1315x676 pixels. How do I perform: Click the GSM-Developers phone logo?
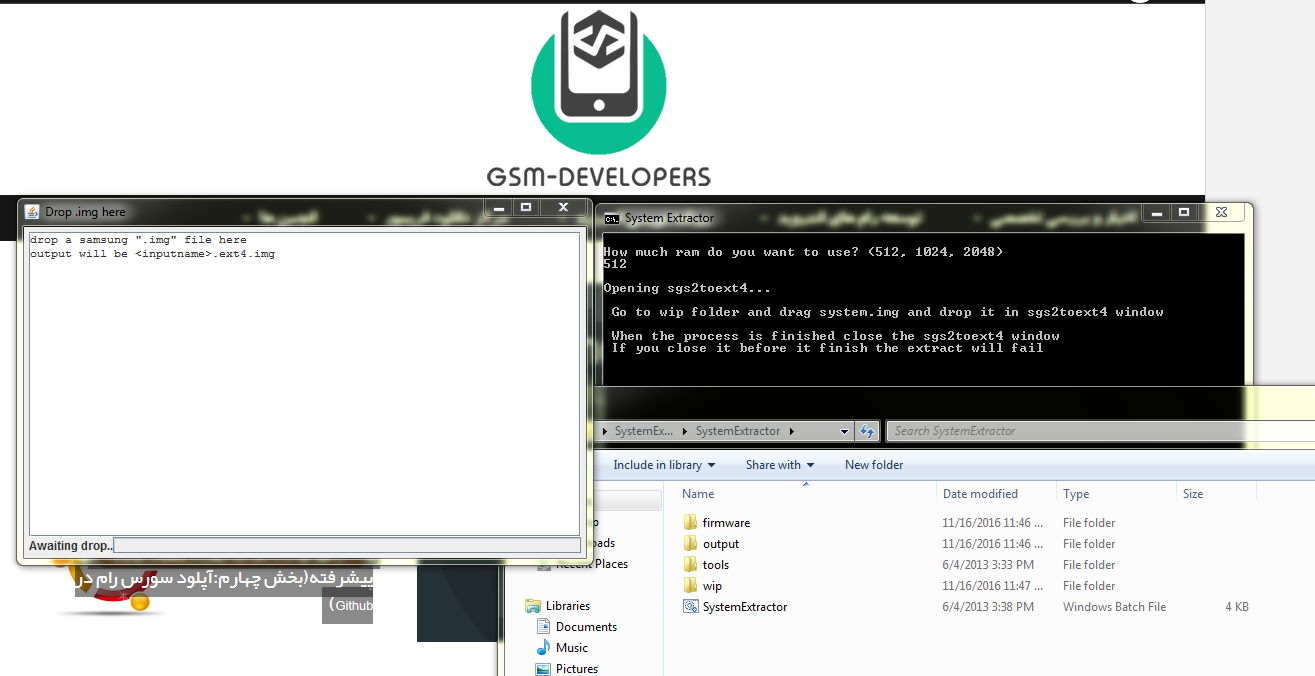[599, 82]
